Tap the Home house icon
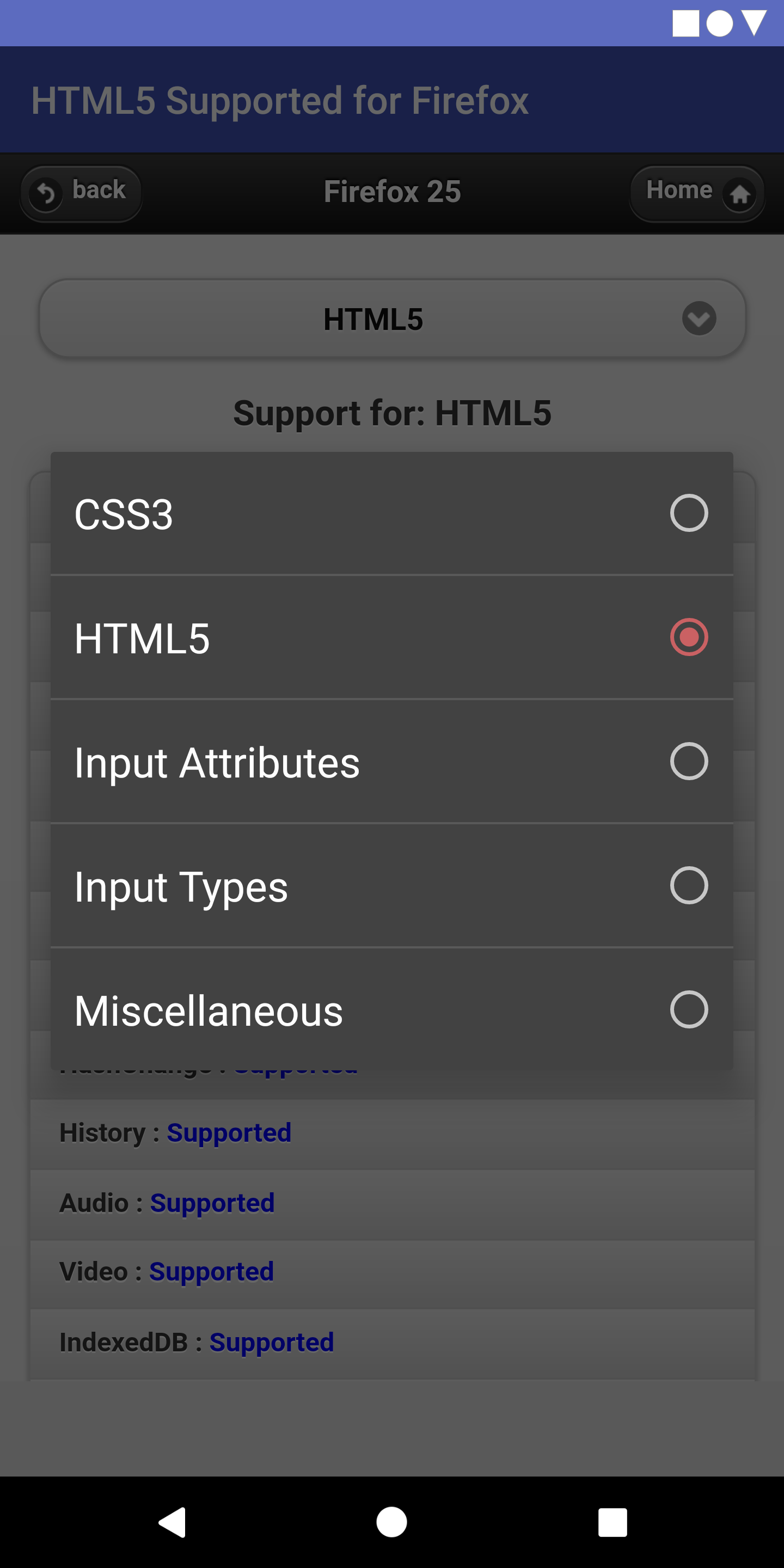This screenshot has height=1568, width=784. click(x=739, y=194)
